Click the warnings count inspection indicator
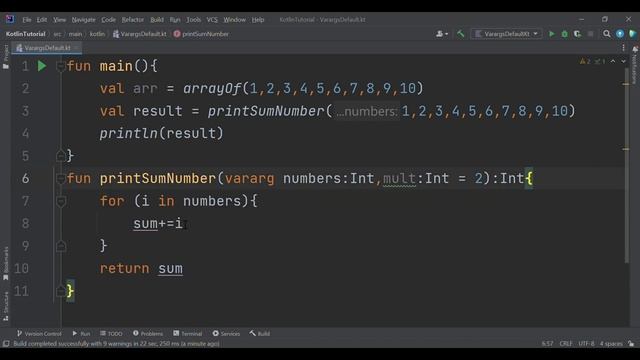640x360 pixels. tap(585, 61)
